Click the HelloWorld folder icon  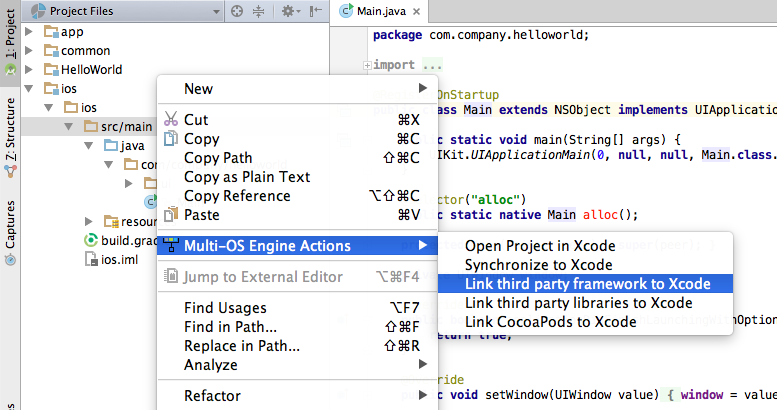click(51, 69)
